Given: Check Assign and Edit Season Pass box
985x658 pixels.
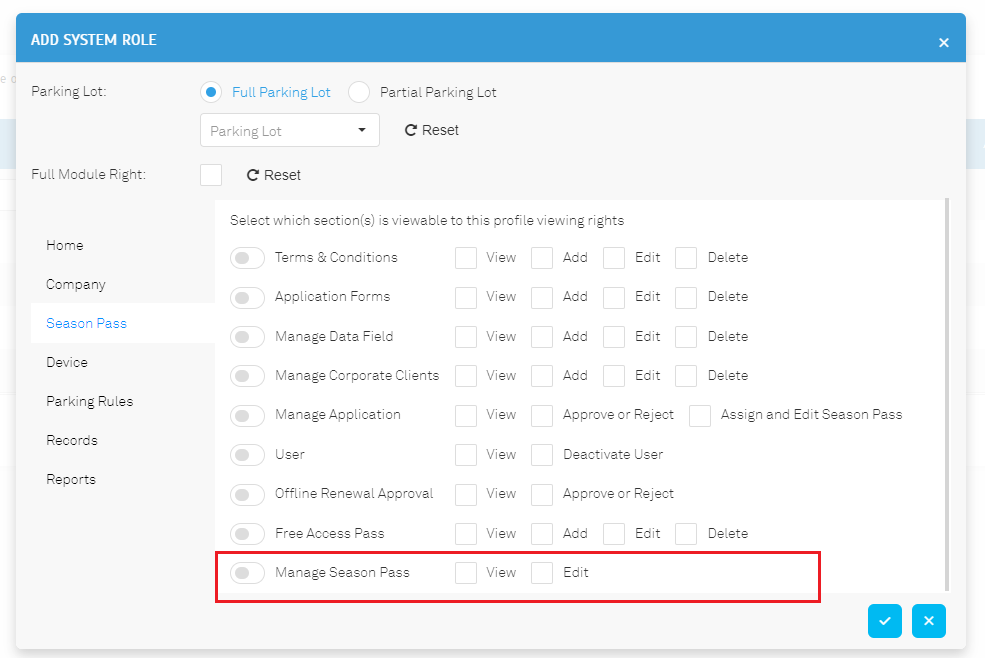Looking at the screenshot, I should (x=699, y=415).
